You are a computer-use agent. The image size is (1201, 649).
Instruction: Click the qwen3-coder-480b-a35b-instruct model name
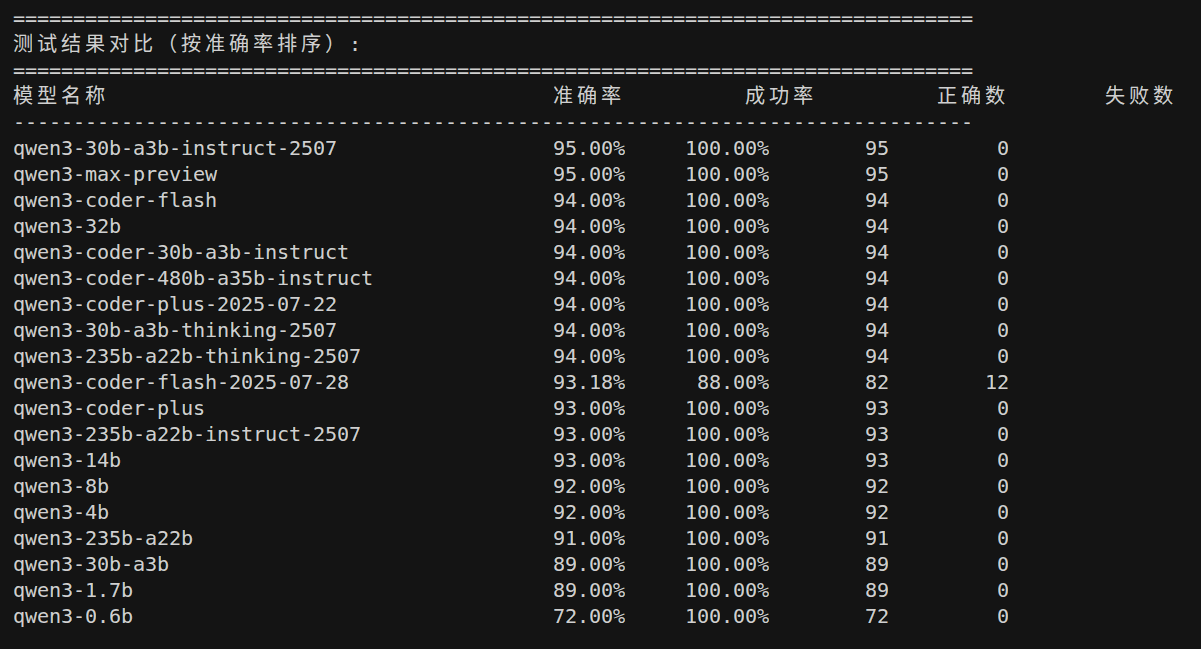click(x=193, y=278)
